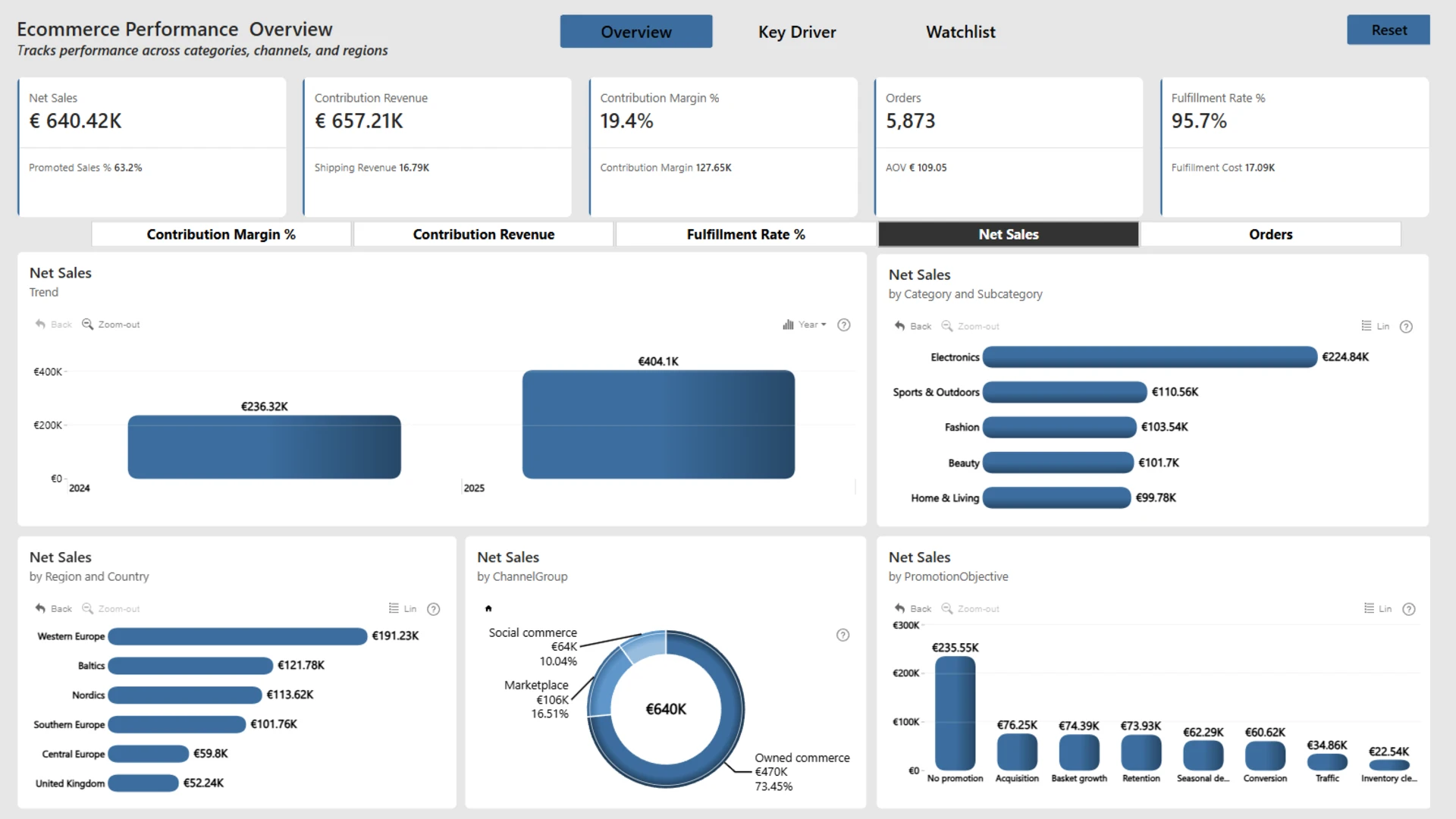Click the Reset button

tap(1389, 30)
